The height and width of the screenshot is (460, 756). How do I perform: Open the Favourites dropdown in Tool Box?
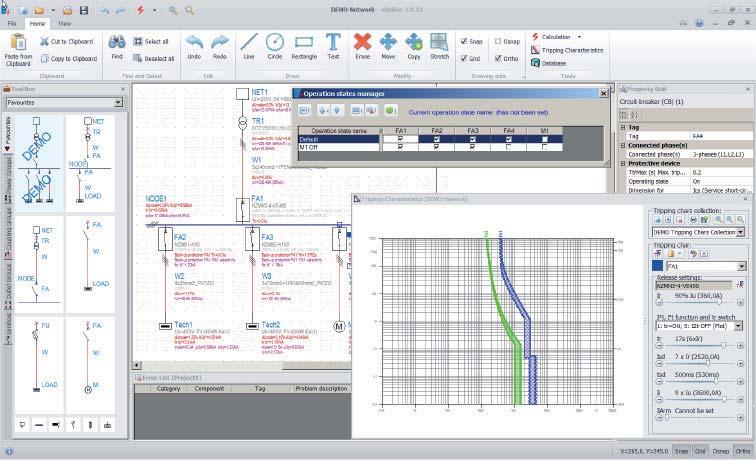[x=118, y=103]
